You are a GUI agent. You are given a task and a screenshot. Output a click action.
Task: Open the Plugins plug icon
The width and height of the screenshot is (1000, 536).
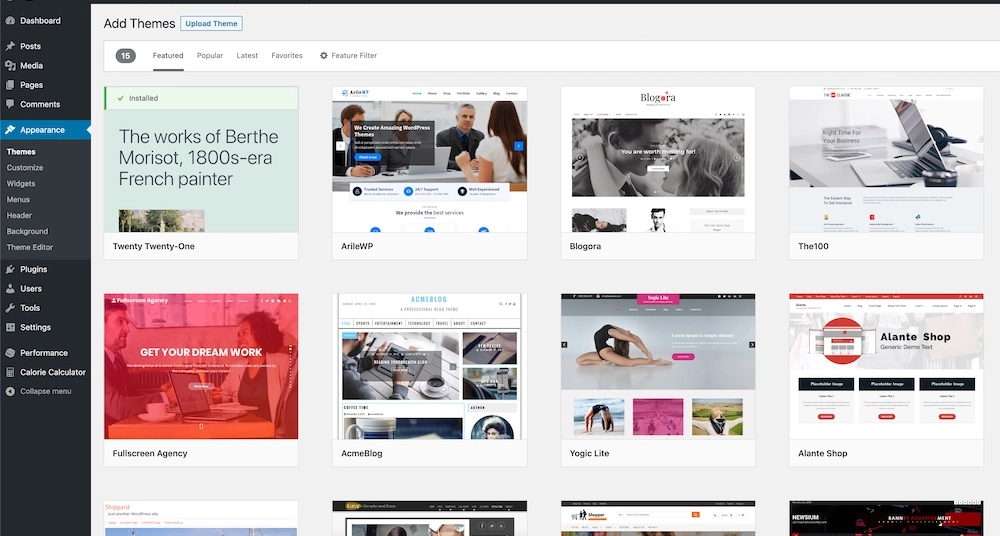click(10, 269)
